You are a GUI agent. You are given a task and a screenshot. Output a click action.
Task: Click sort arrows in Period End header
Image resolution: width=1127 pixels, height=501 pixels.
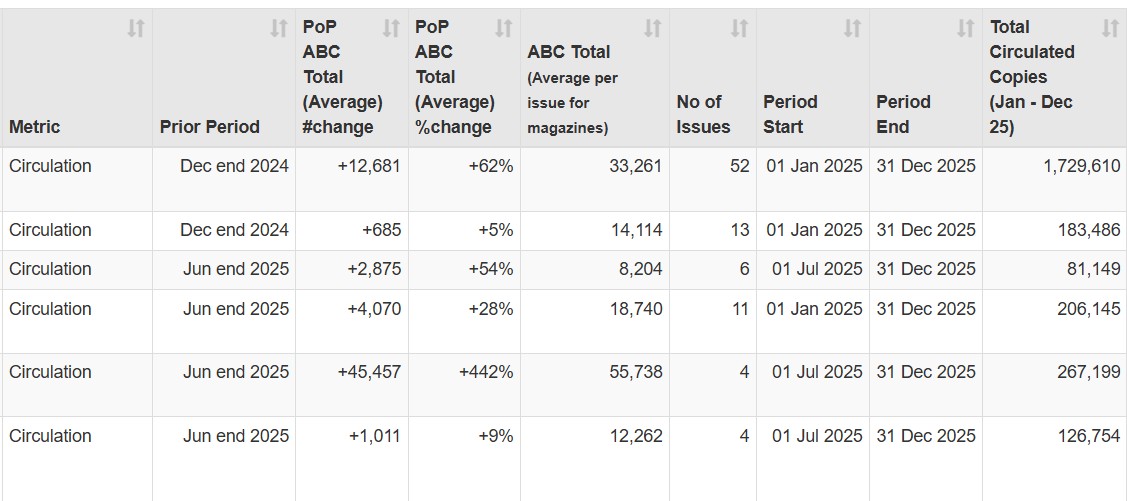(x=965, y=29)
